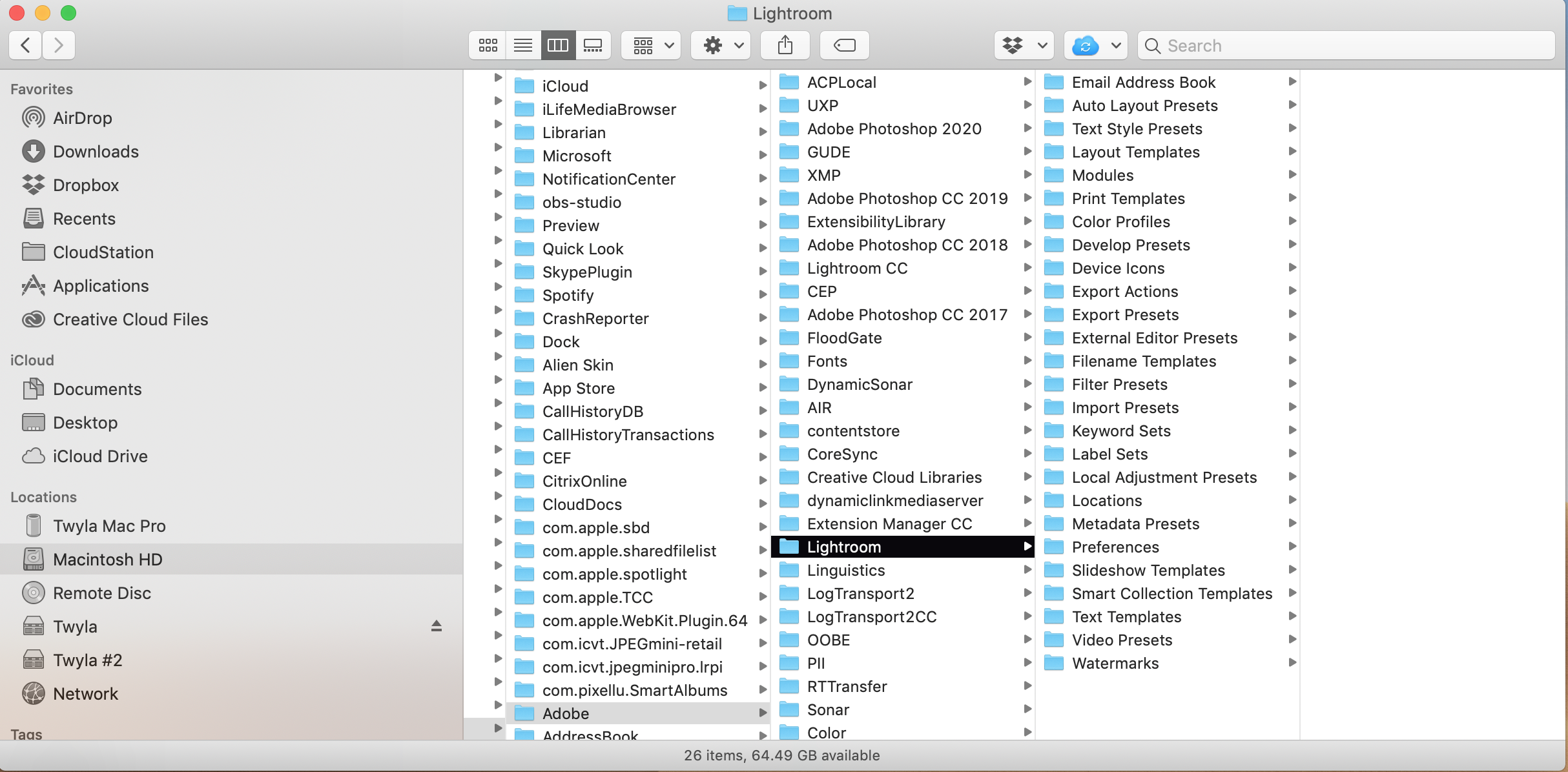The image size is (1568, 772).
Task: Select the Extension Manager CC folder
Action: click(x=903, y=523)
